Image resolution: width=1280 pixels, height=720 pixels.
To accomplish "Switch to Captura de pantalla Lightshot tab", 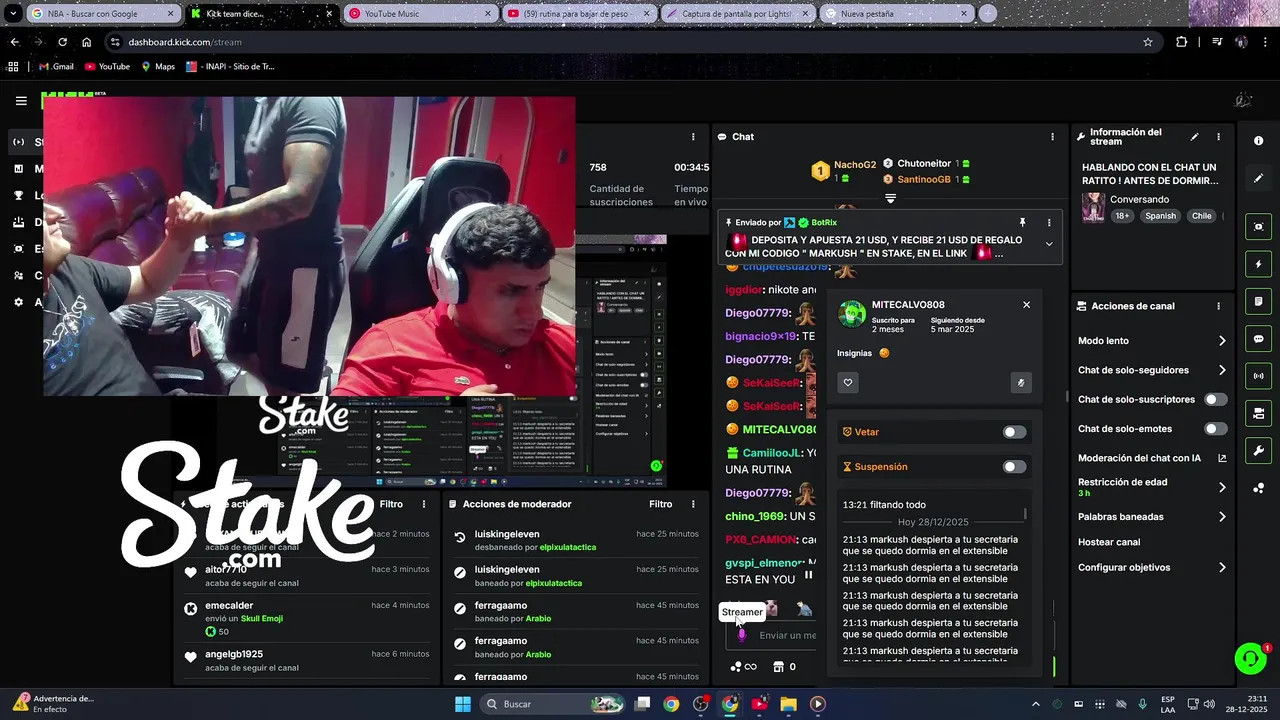I will tap(738, 14).
